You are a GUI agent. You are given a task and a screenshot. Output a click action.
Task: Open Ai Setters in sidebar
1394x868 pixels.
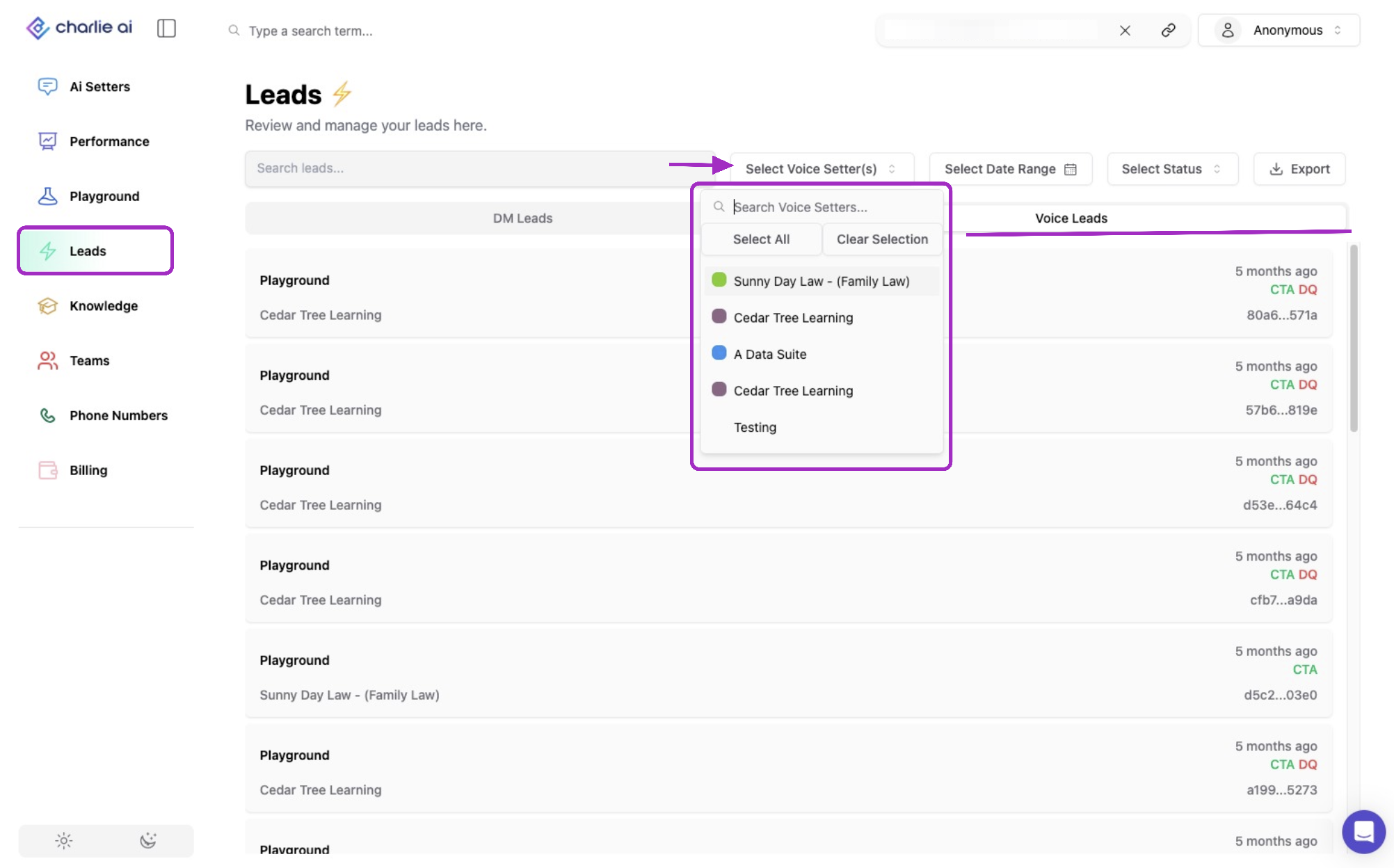click(x=99, y=86)
